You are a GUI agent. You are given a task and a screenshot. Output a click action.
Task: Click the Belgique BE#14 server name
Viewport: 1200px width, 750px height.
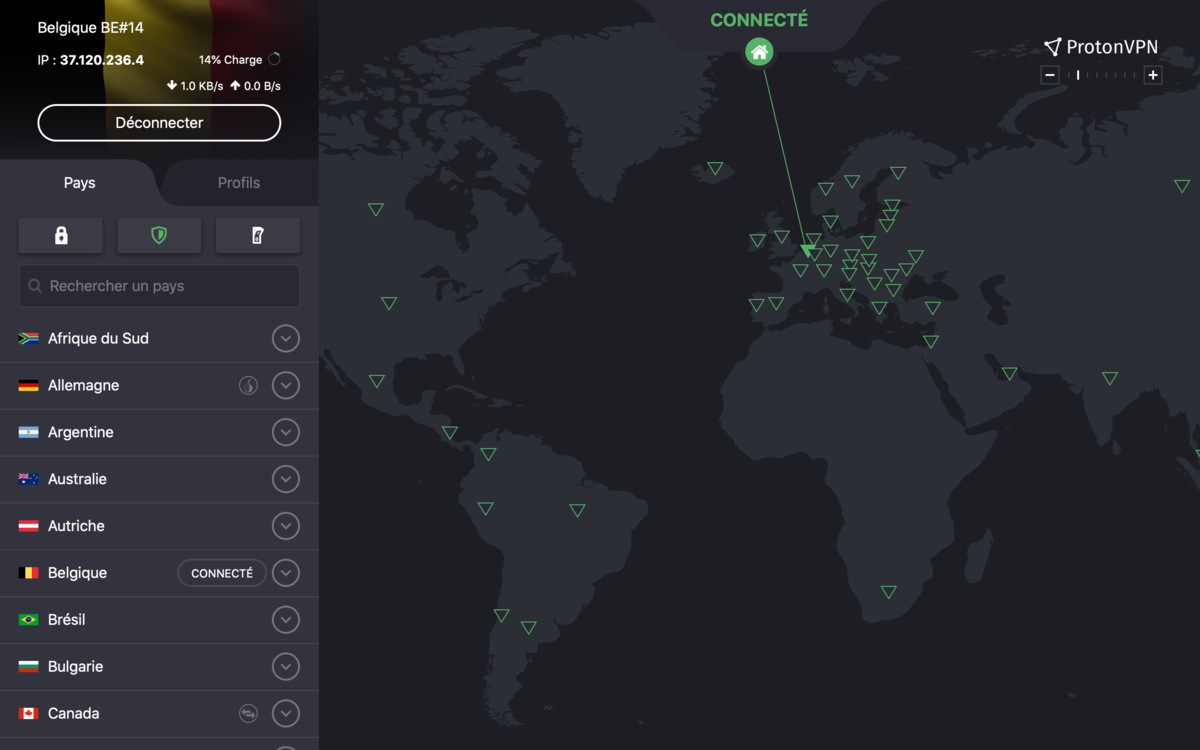point(91,28)
